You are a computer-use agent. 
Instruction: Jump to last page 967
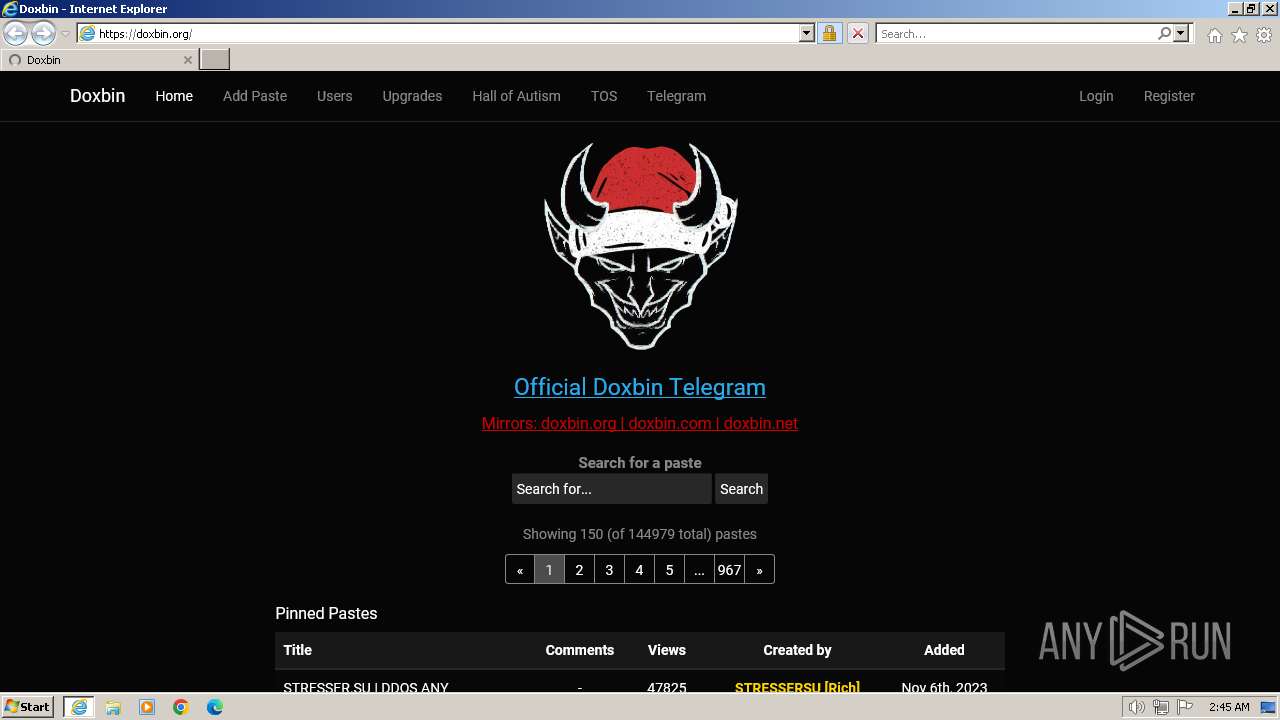[729, 570]
